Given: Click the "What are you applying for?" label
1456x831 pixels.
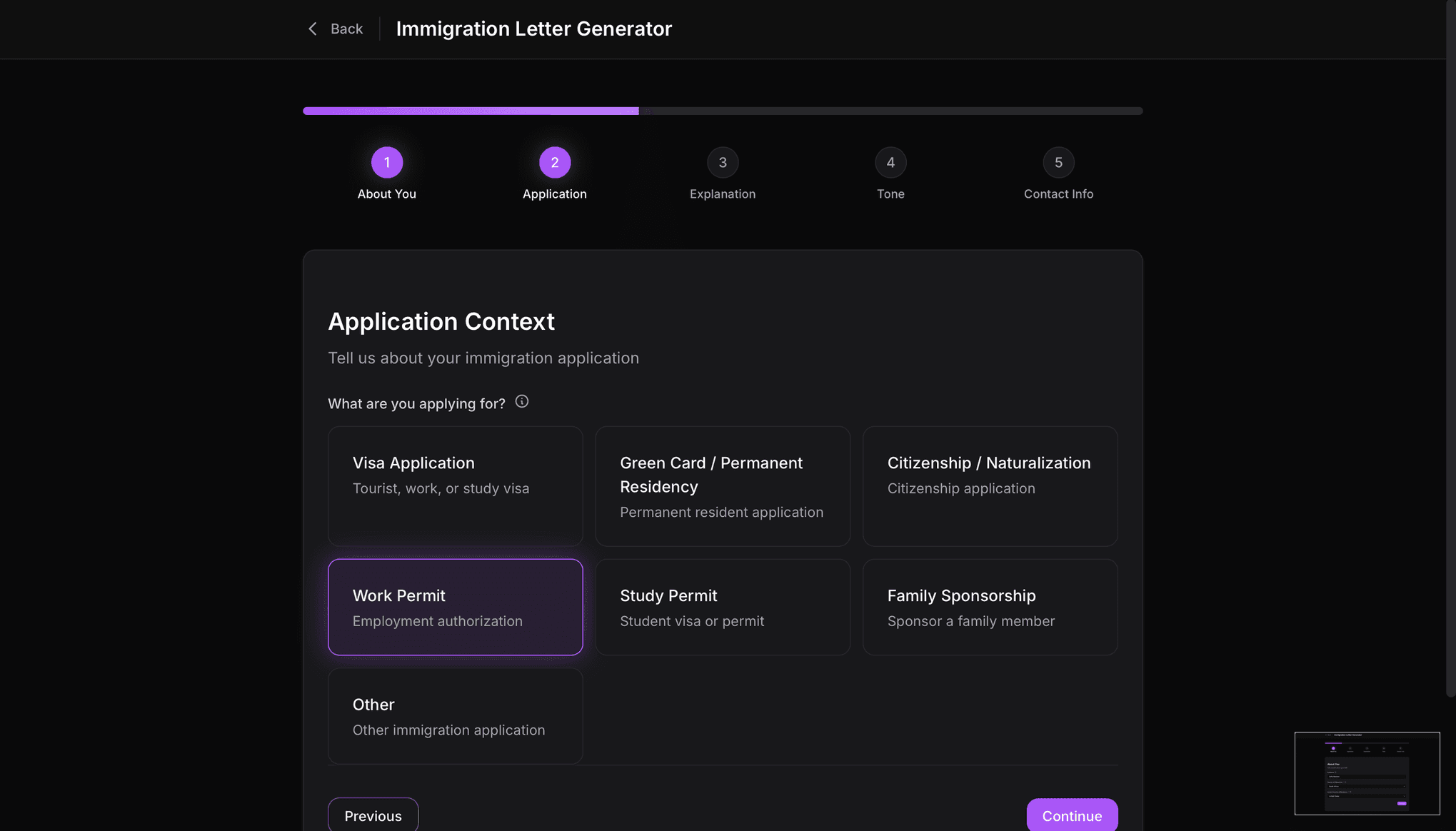Looking at the screenshot, I should 416,403.
